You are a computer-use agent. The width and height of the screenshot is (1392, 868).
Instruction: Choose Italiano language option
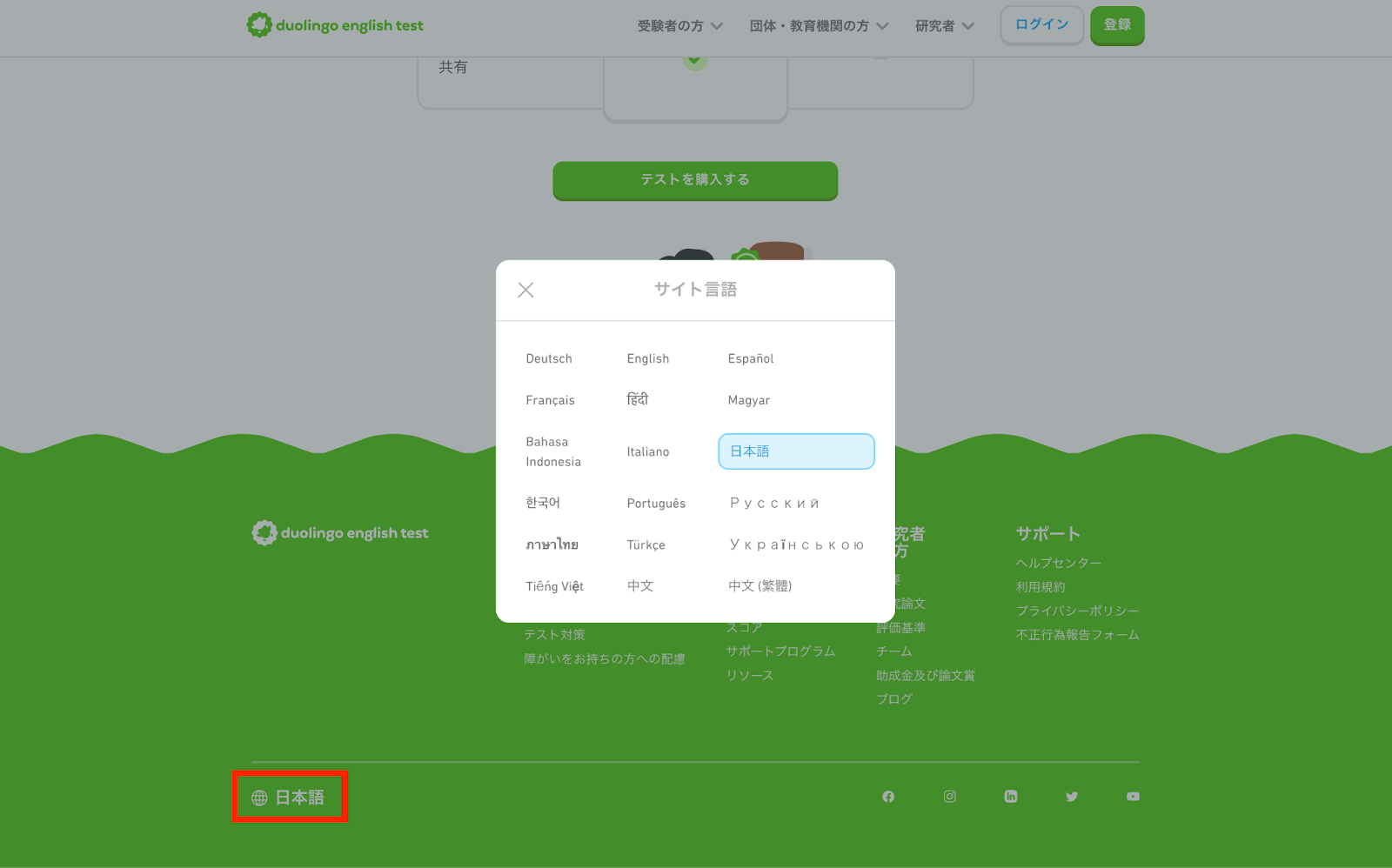pos(648,451)
